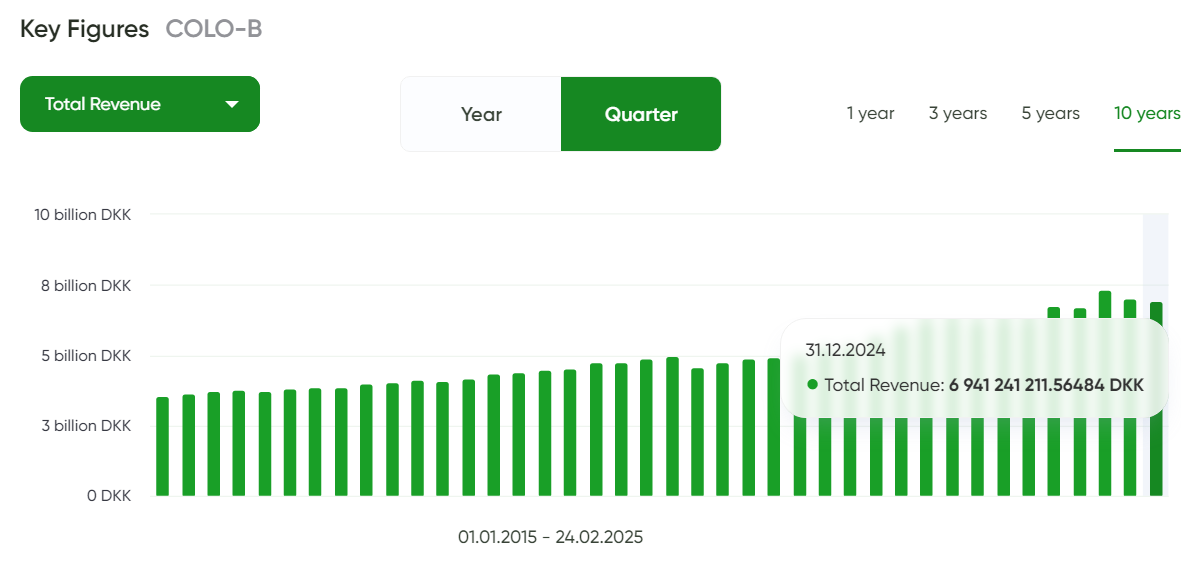Choose the 5 years range tab
1188x562 pixels.
[1050, 114]
